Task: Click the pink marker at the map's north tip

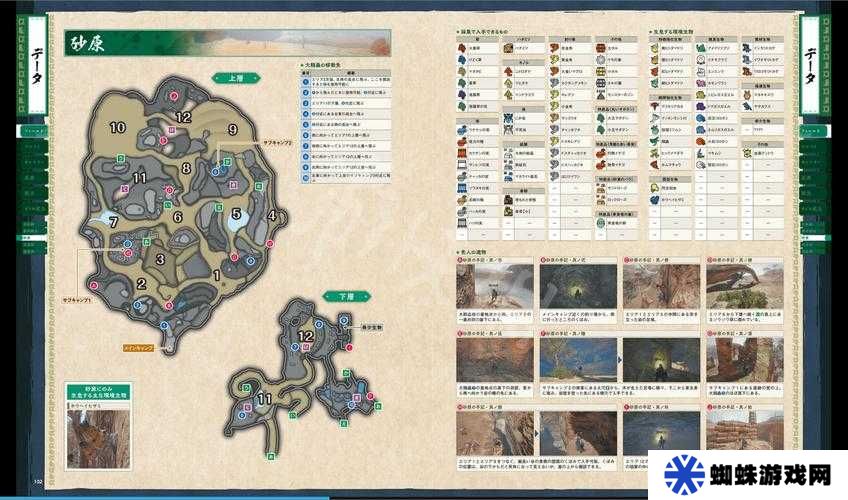Action: [x=174, y=96]
